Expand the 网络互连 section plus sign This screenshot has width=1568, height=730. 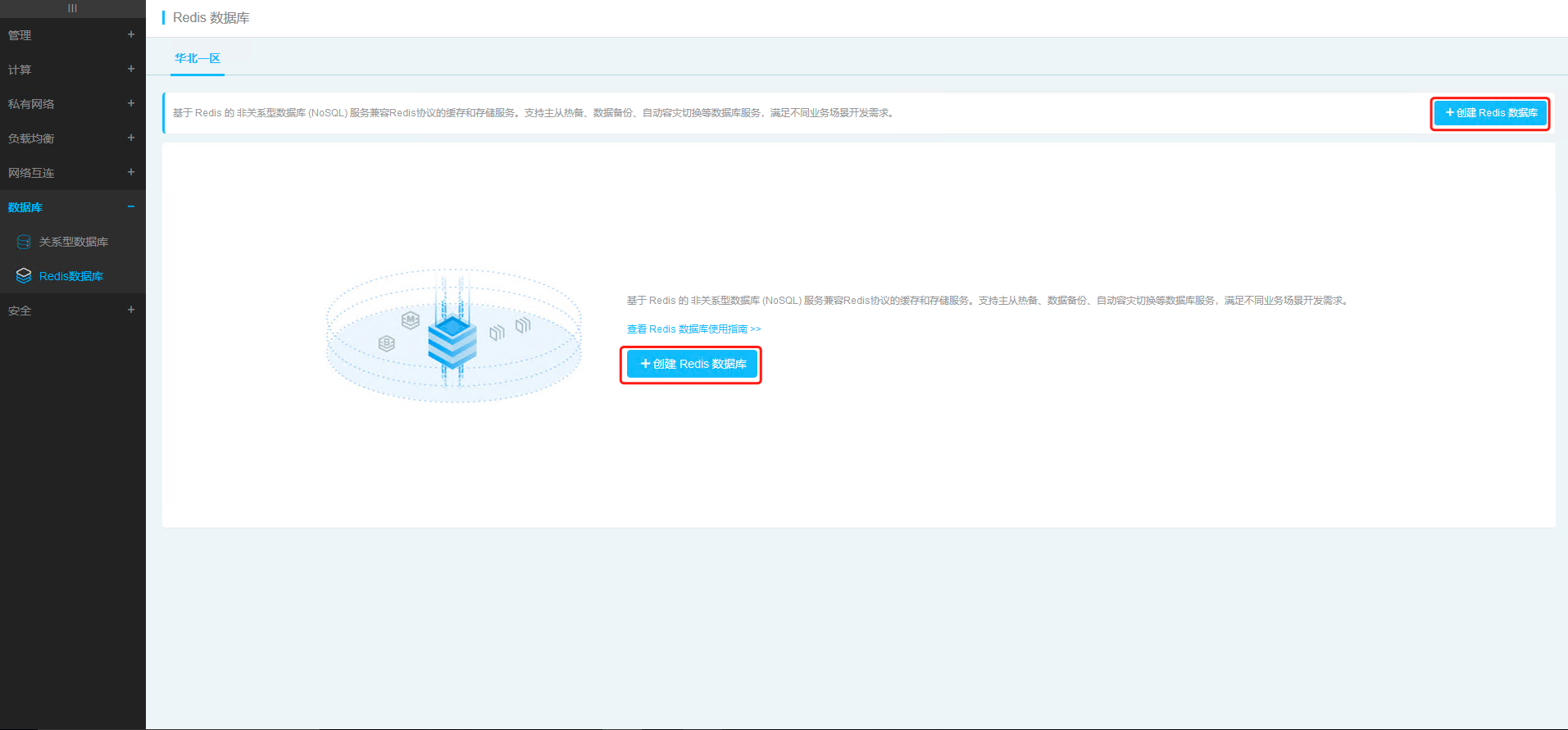click(x=131, y=172)
